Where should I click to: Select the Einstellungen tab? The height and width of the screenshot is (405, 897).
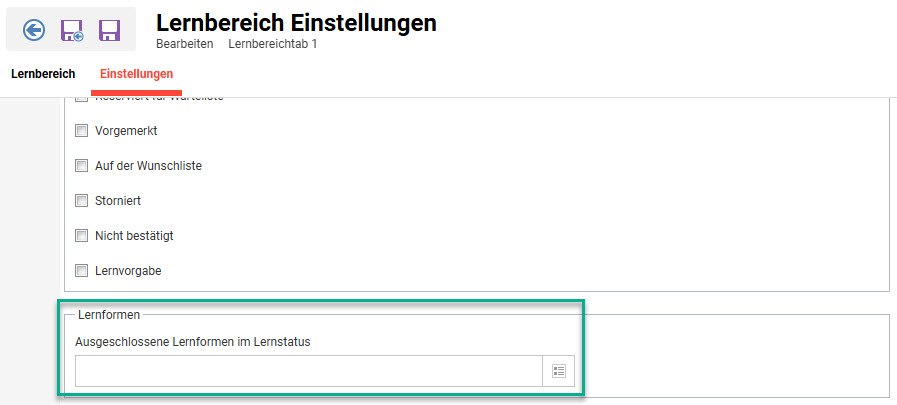click(137, 74)
